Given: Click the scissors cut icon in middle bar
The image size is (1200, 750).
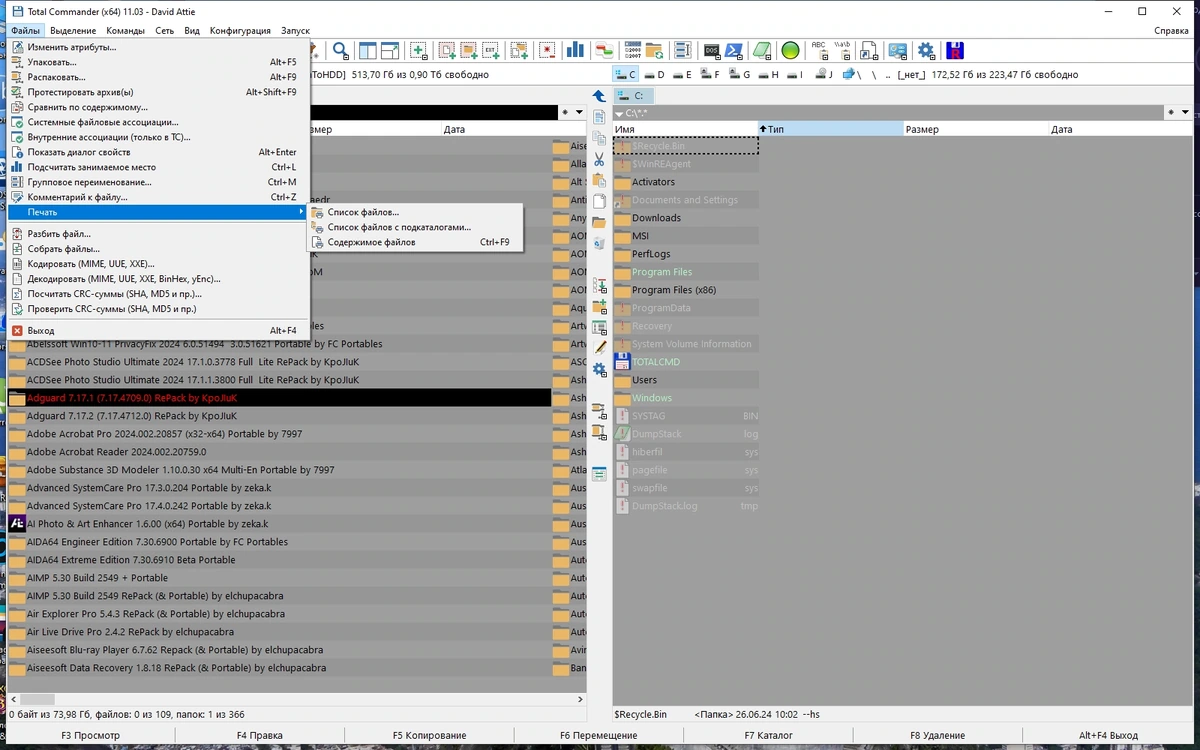Looking at the screenshot, I should (x=599, y=160).
